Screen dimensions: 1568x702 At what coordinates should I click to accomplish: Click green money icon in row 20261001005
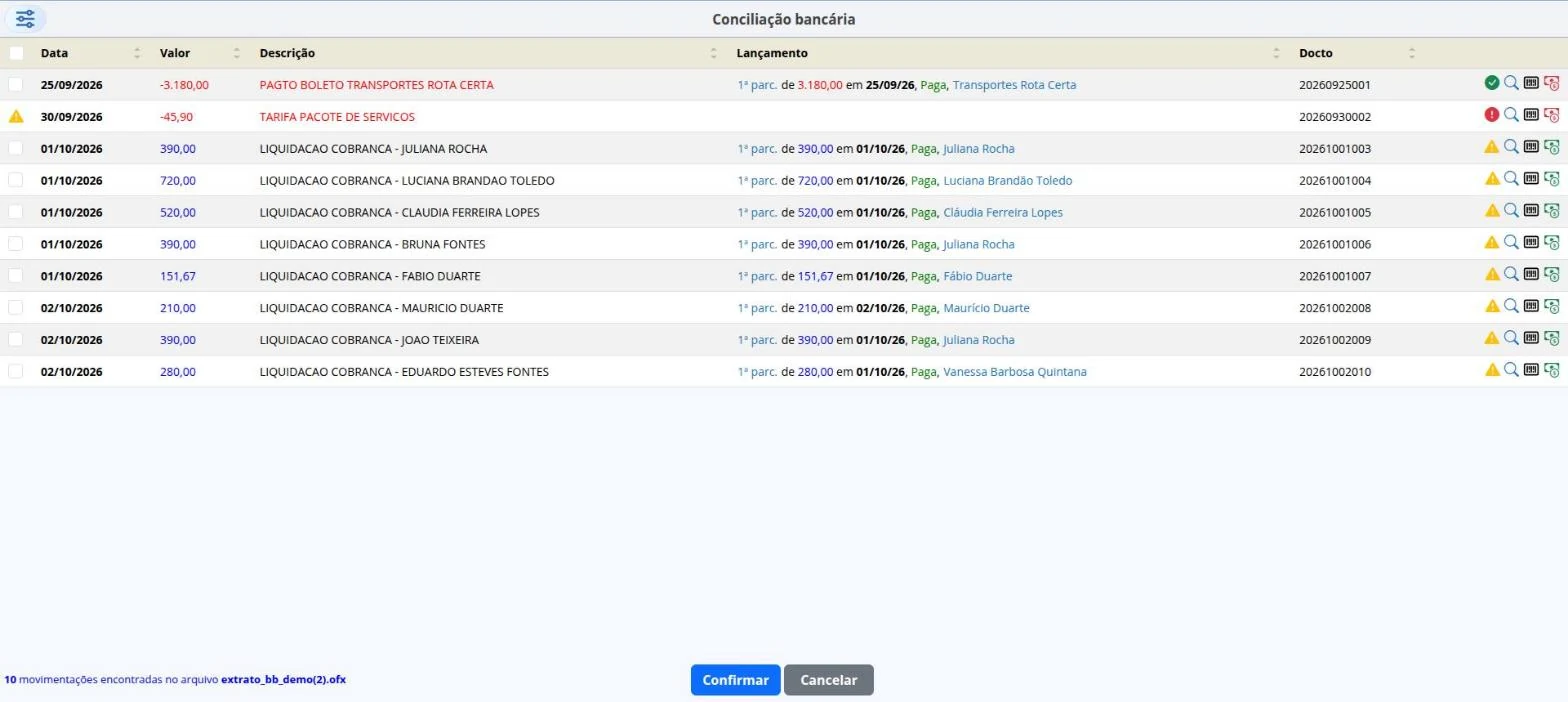point(1551,211)
